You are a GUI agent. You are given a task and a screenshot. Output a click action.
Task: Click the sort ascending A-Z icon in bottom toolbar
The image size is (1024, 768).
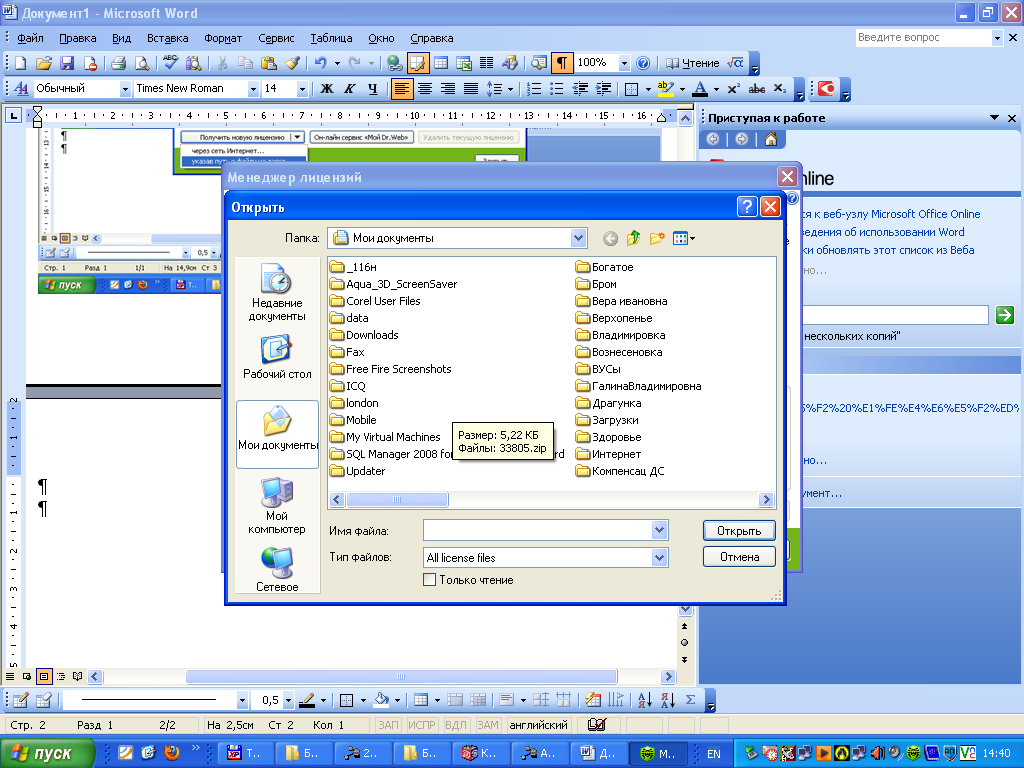(645, 700)
